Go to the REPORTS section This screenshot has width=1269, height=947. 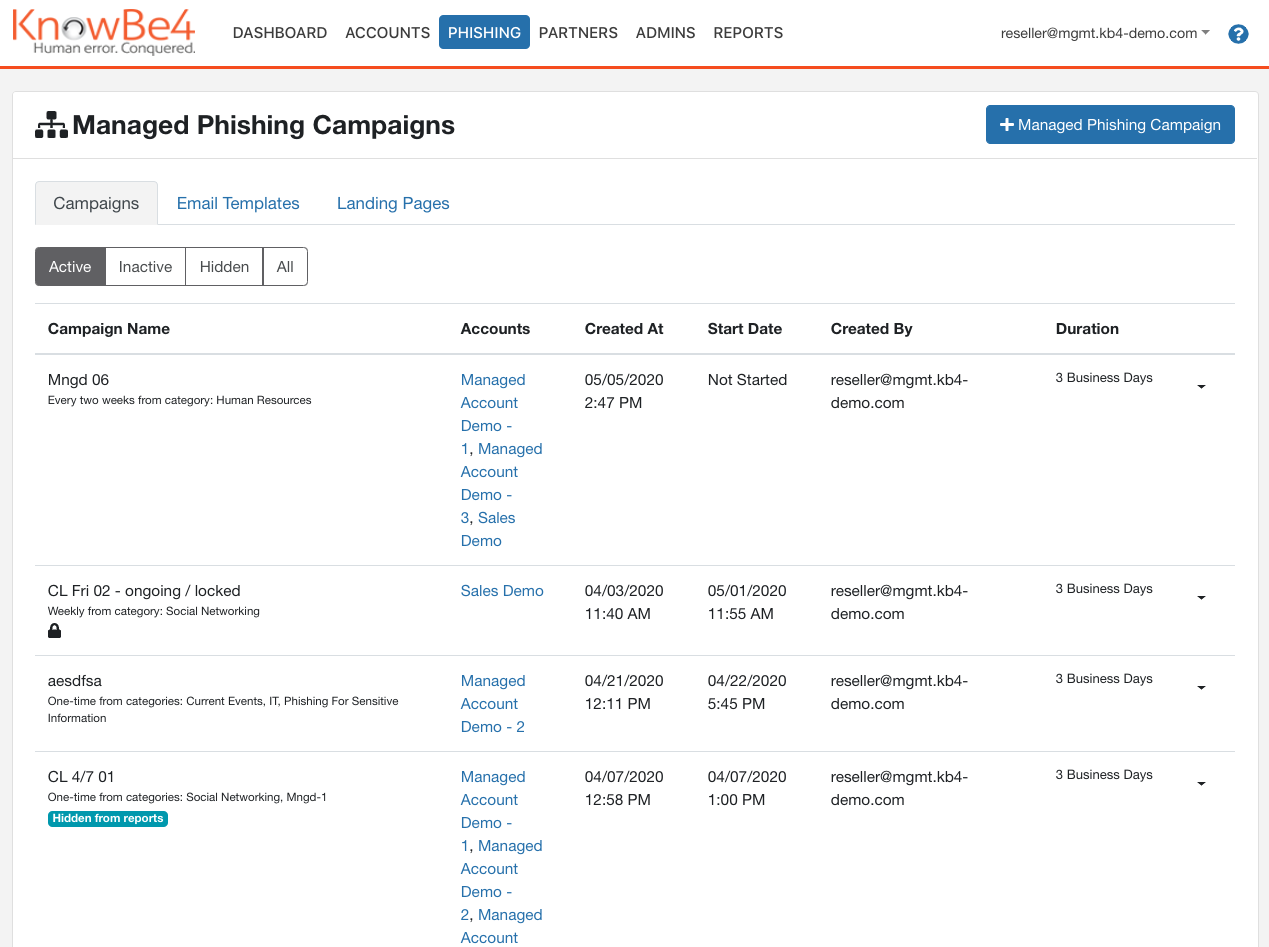pos(748,32)
